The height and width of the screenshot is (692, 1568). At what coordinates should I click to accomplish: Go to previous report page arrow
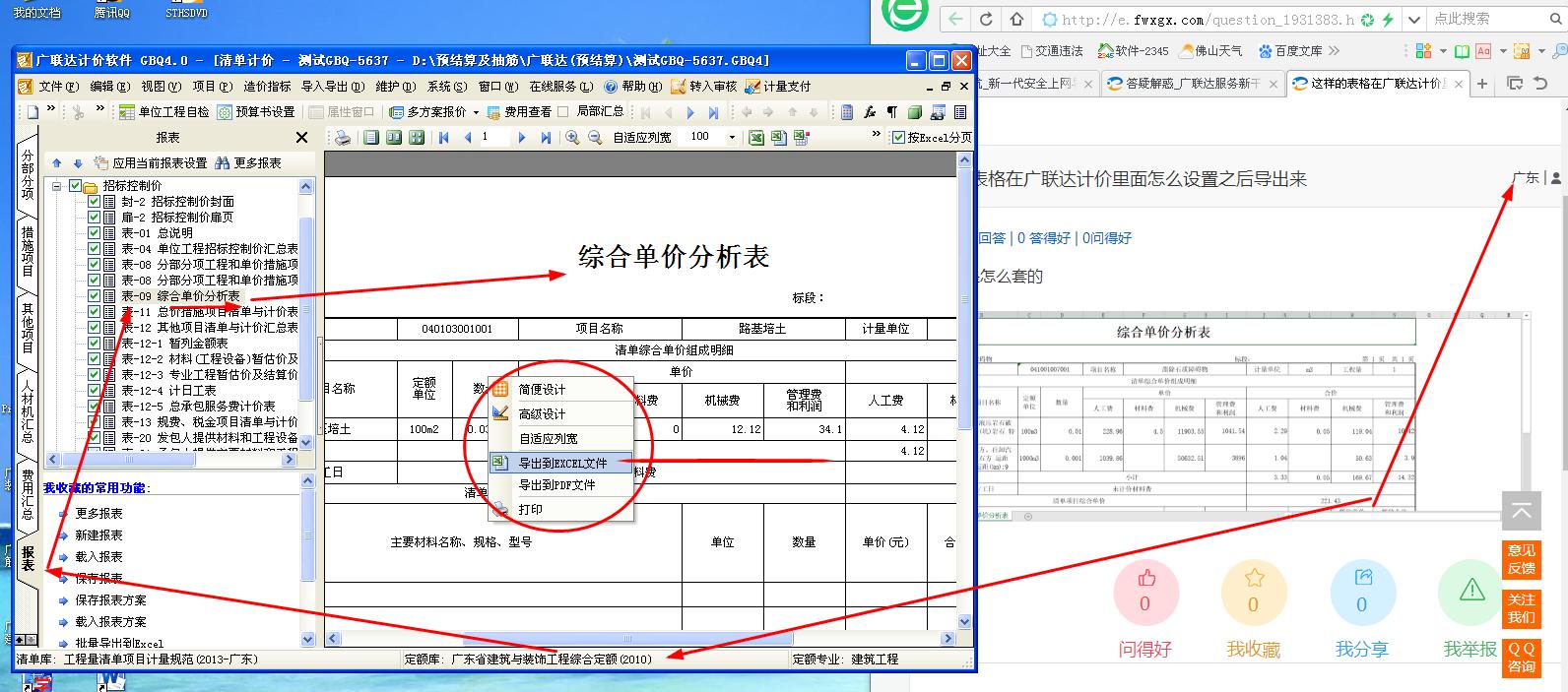coord(468,138)
